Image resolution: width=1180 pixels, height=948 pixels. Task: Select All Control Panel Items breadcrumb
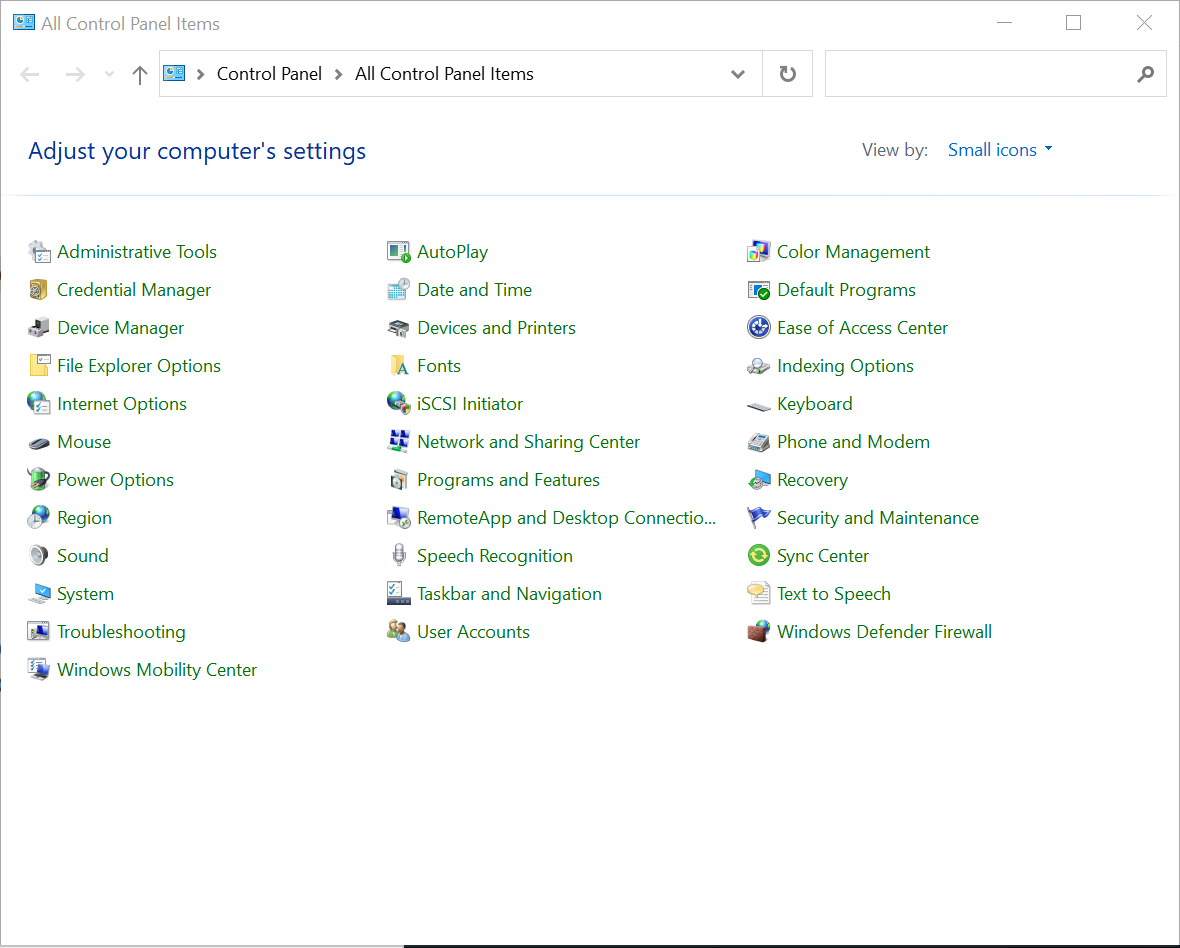click(x=444, y=74)
